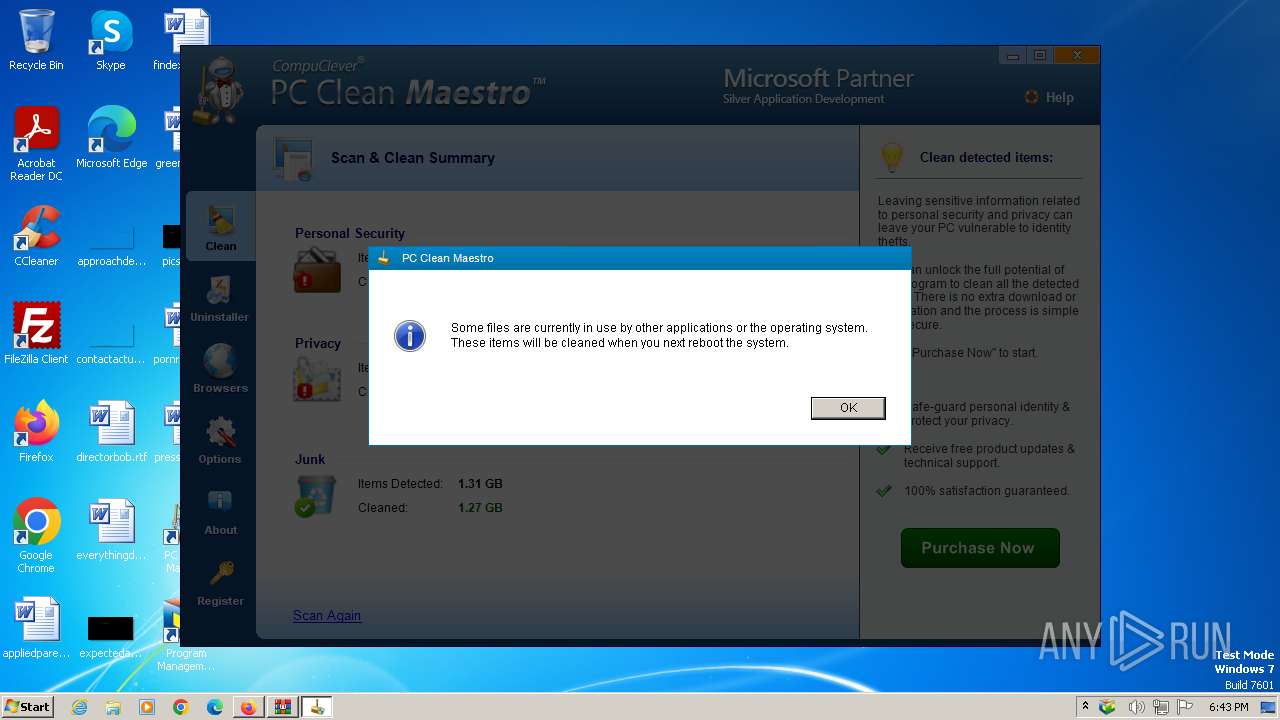The height and width of the screenshot is (720, 1280).
Task: Click the Purchase Now button
Action: 980,548
